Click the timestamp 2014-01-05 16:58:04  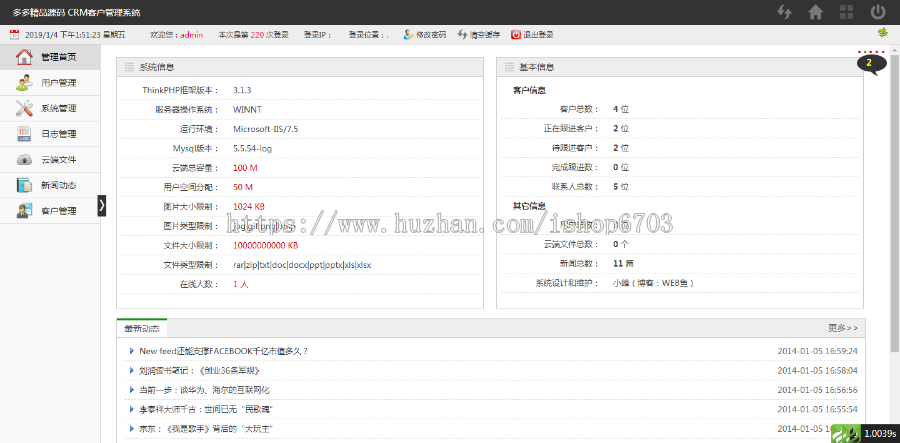[x=817, y=371]
